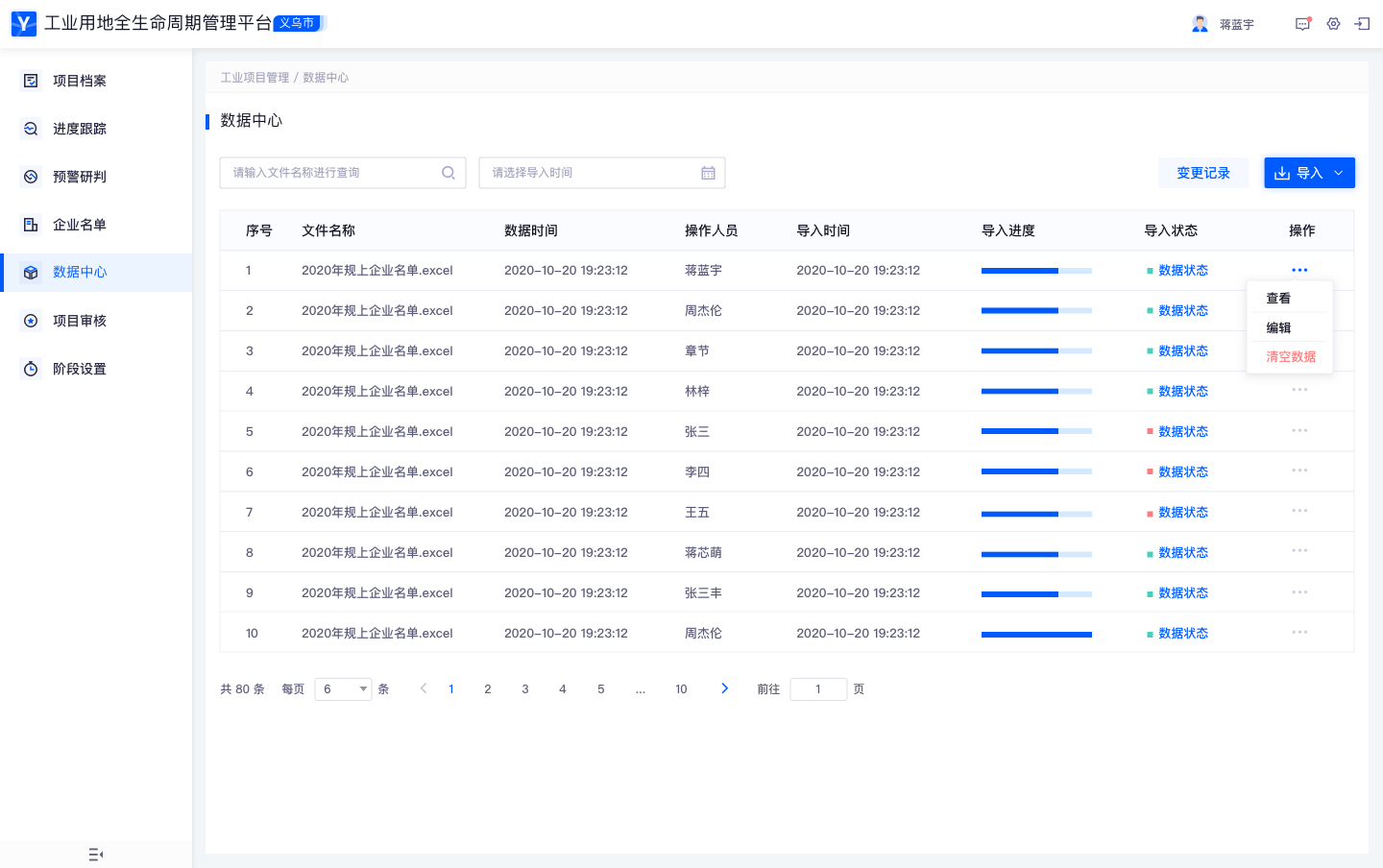Choose 清空数据 in the context menu

[1290, 356]
